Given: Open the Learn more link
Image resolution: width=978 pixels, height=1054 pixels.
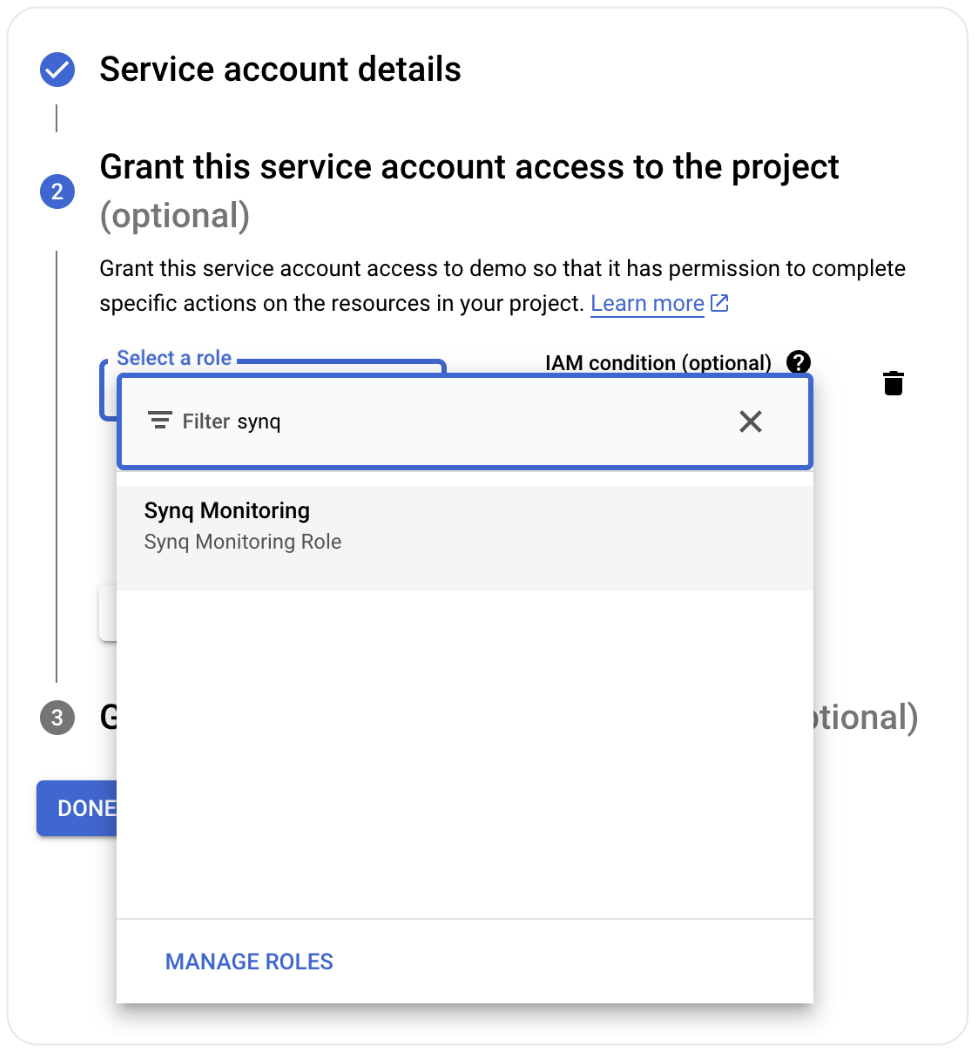Looking at the screenshot, I should point(647,303).
